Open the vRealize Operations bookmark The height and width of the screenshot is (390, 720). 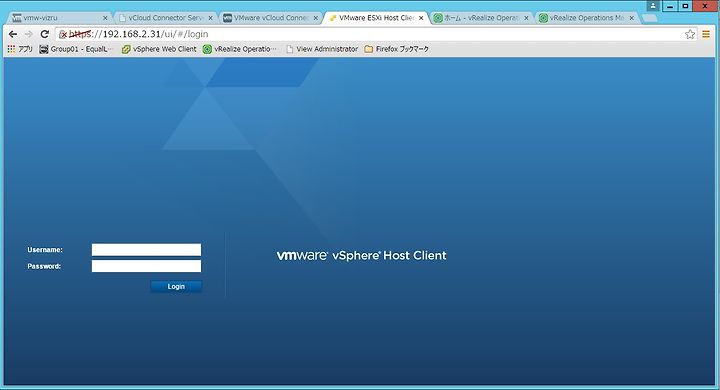click(x=240, y=49)
